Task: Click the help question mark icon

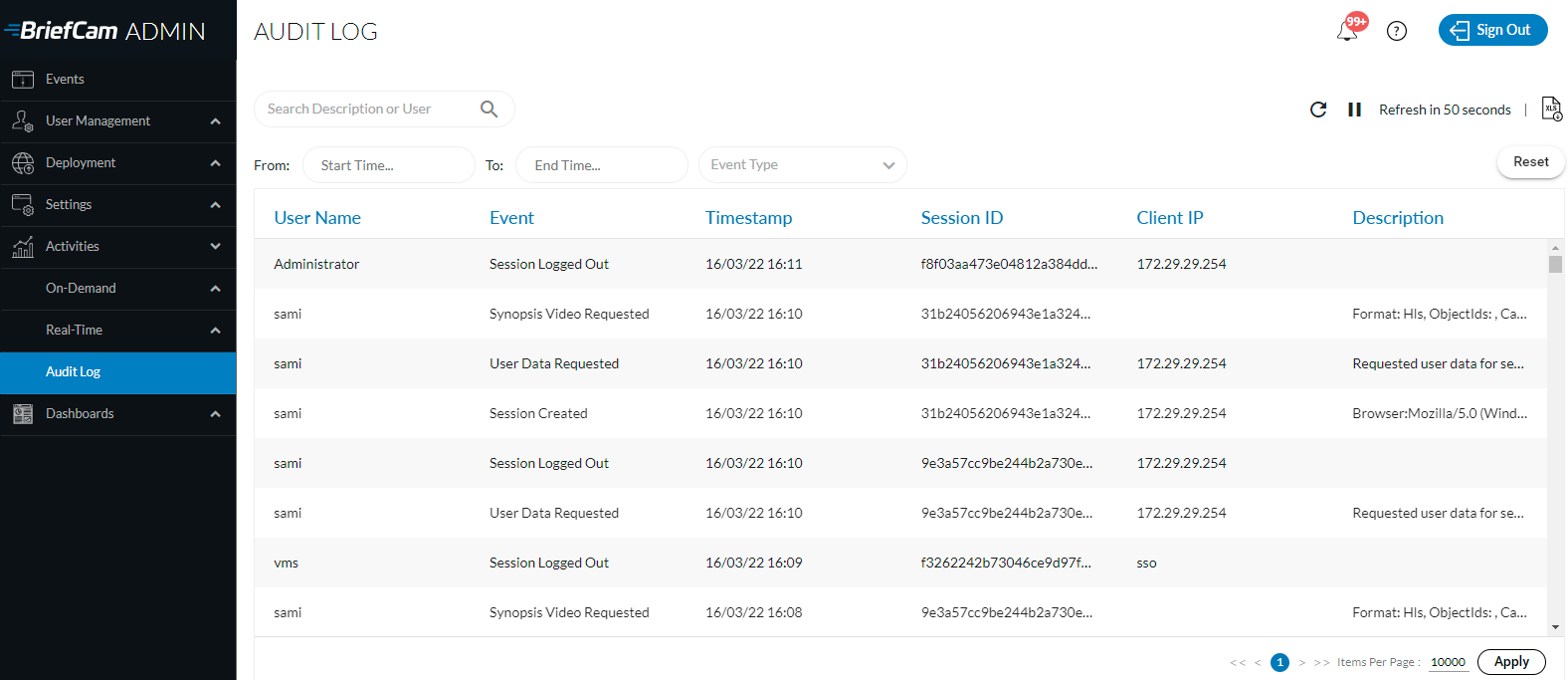Action: click(x=1397, y=31)
